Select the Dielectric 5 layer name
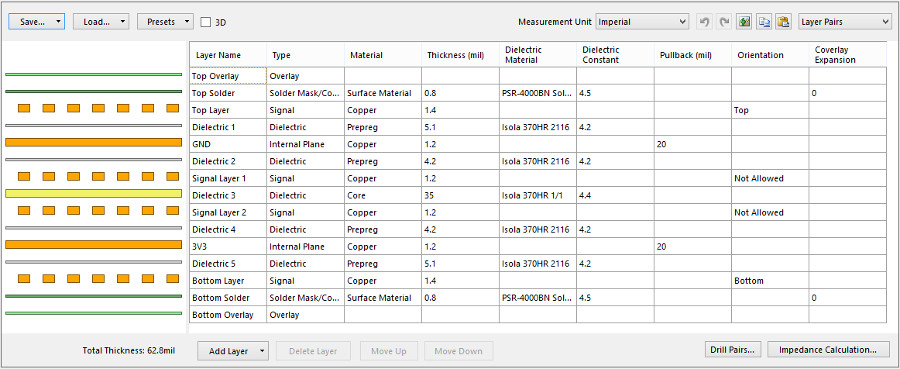 (x=228, y=264)
